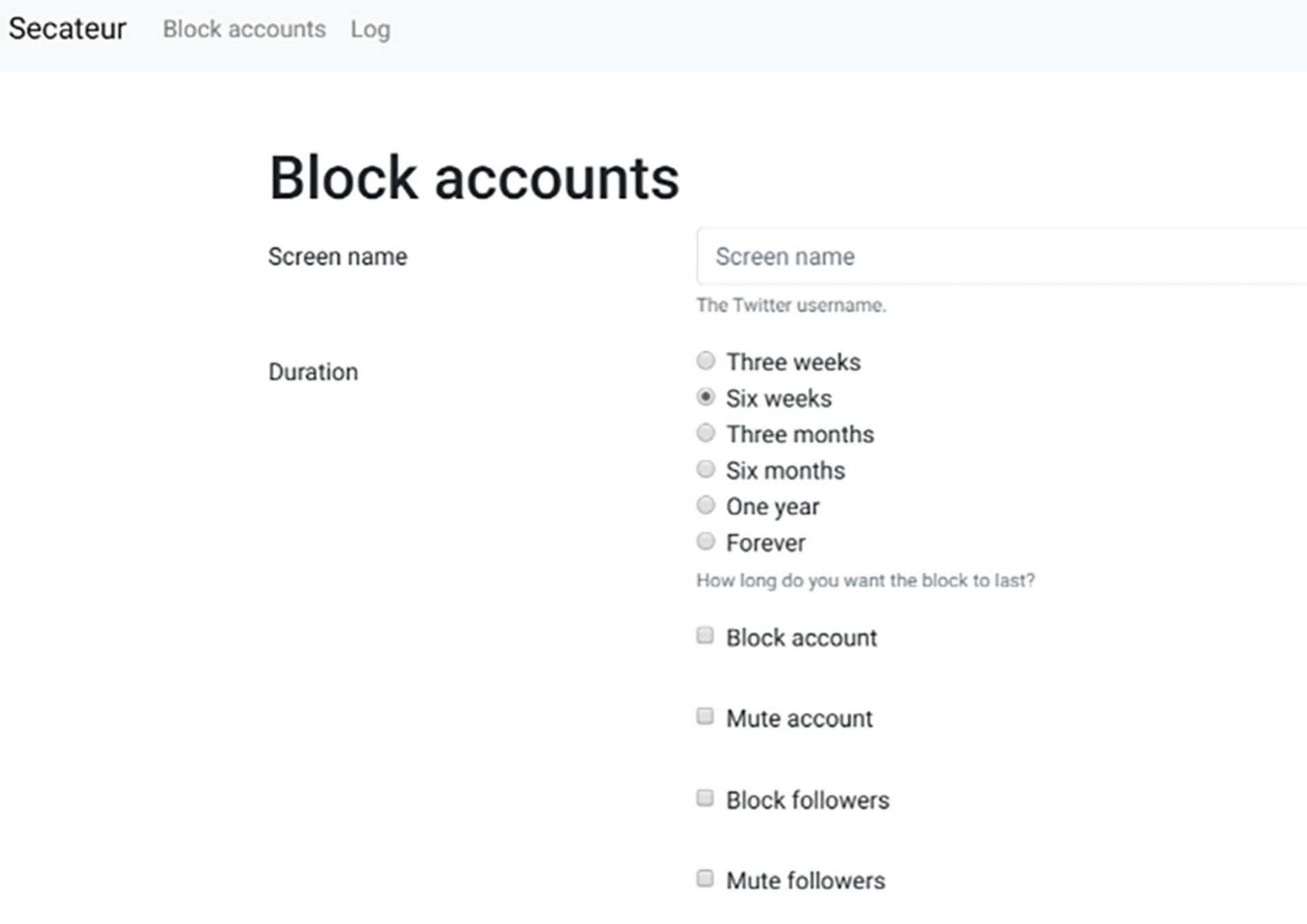Click the Mute account label text
Viewport: 1307px width, 924px height.
(x=799, y=719)
